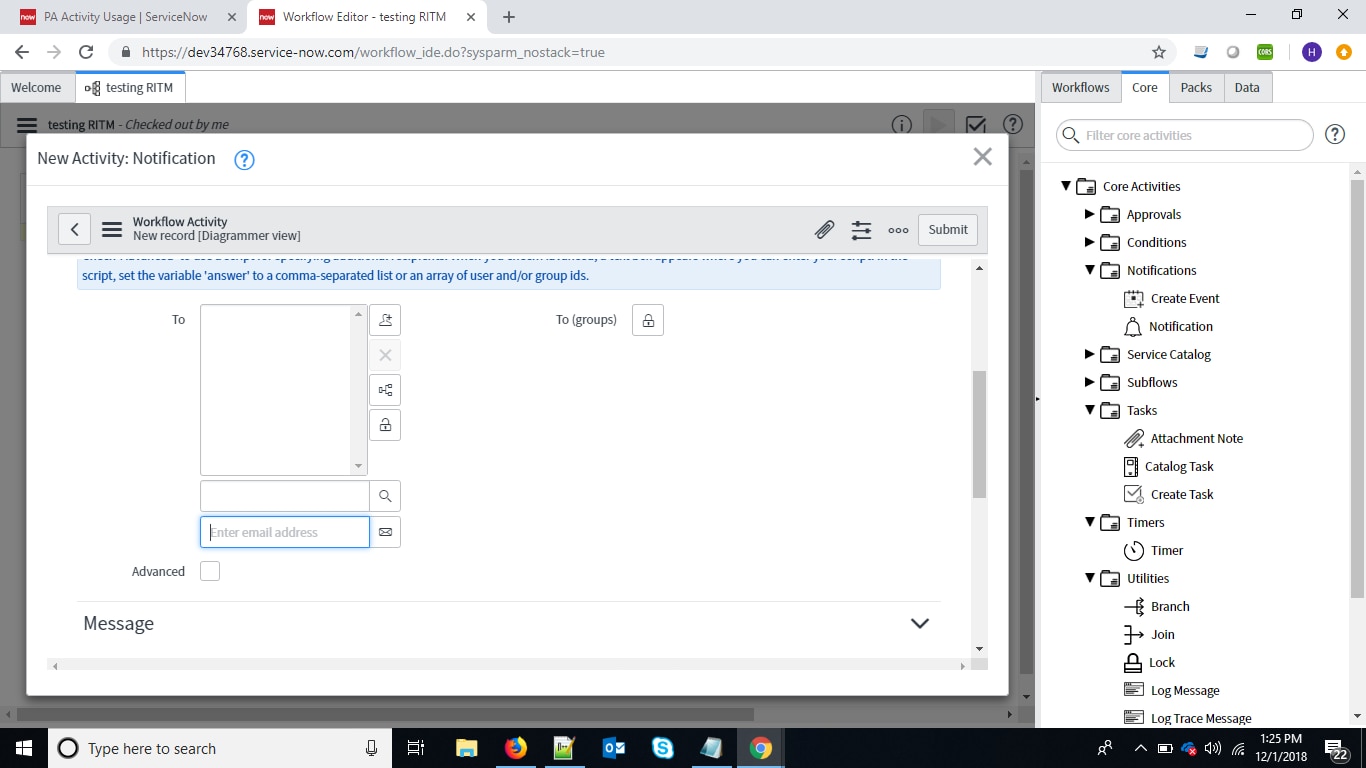Image resolution: width=1366 pixels, height=768 pixels.
Task: Open the Packs tab
Action: (x=1196, y=87)
